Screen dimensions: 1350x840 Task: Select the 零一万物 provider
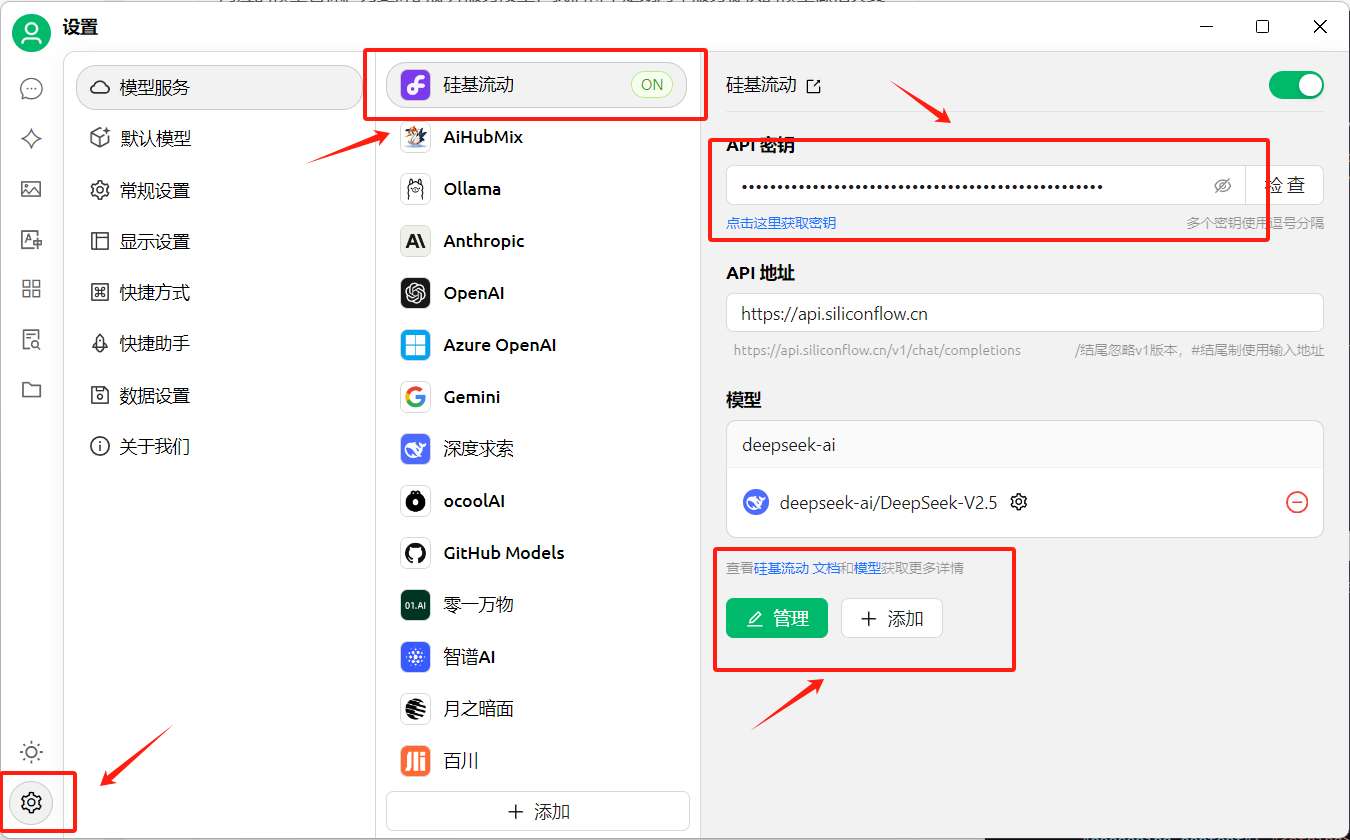537,605
